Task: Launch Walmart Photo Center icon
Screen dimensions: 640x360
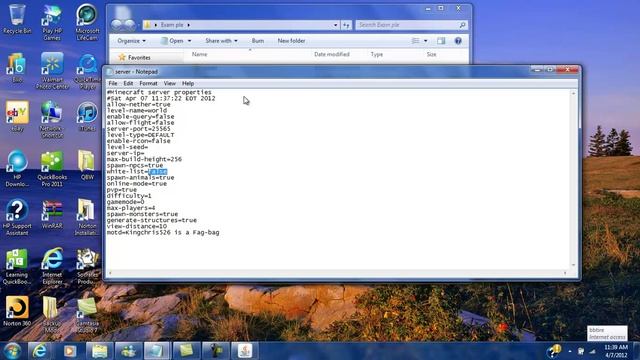Action: [x=52, y=71]
